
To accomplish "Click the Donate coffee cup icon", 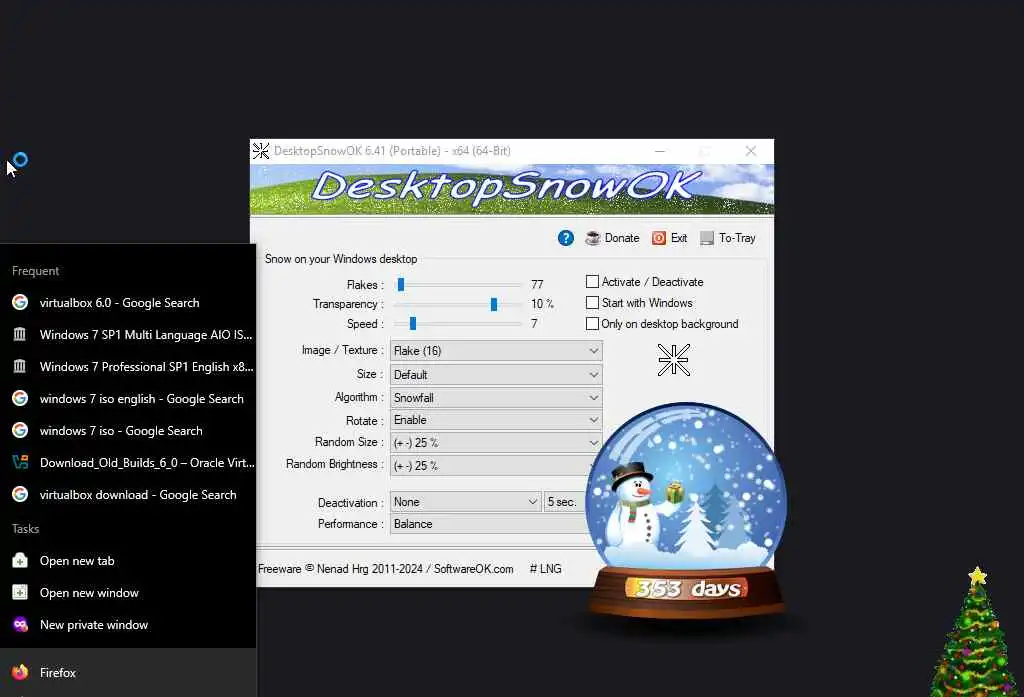I will [x=592, y=238].
